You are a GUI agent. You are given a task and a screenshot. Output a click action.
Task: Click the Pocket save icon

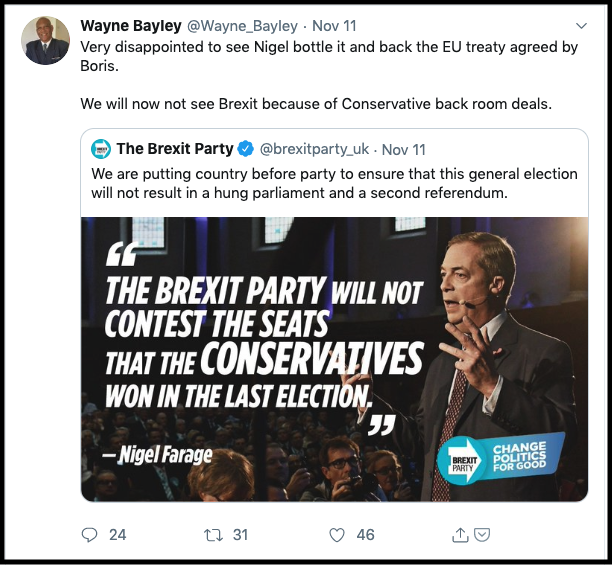click(481, 535)
